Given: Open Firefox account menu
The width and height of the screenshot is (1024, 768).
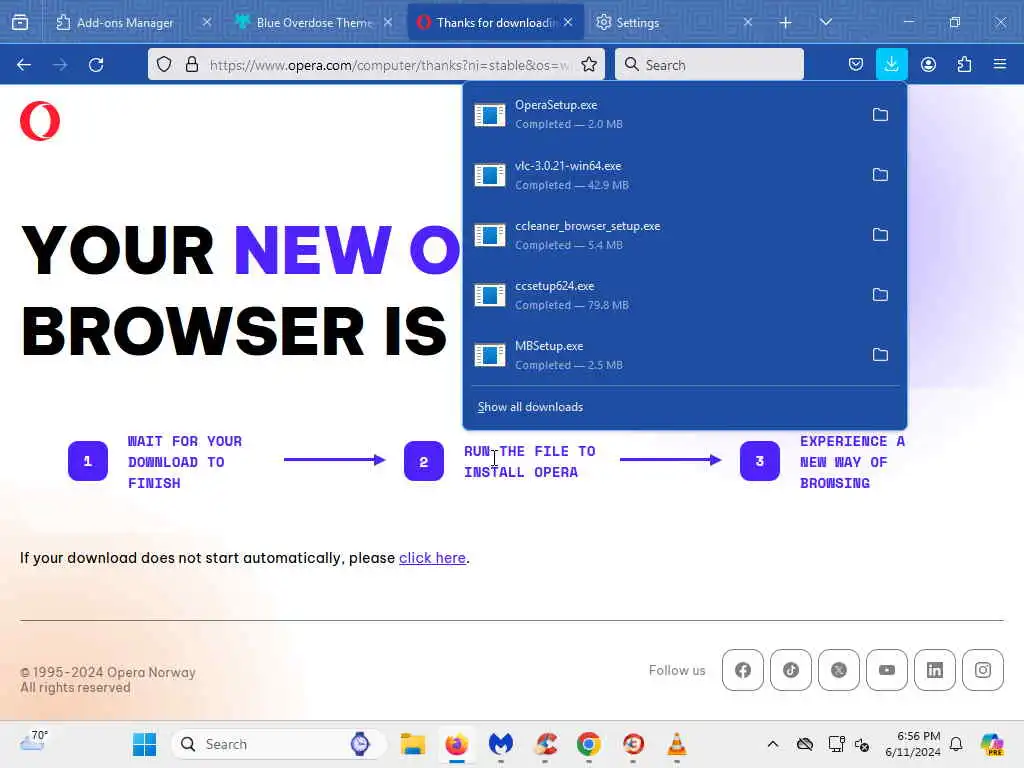Looking at the screenshot, I should 928,64.
